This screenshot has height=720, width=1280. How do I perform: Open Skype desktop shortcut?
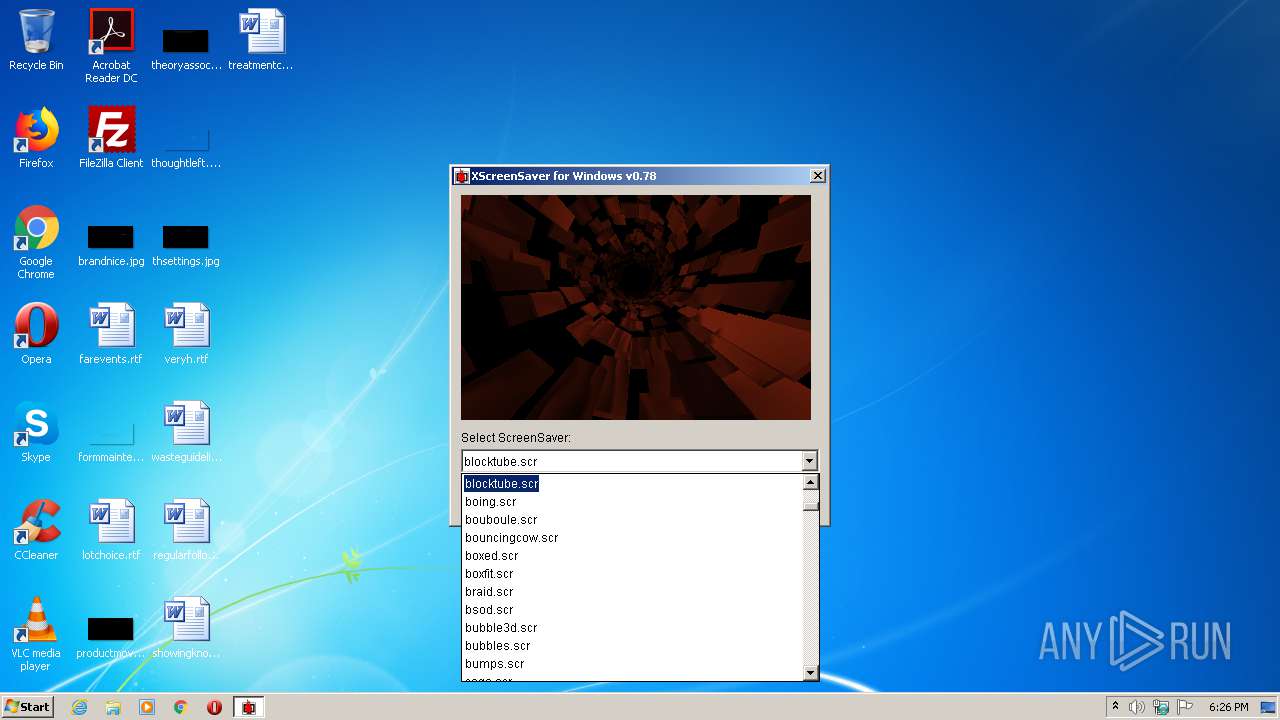tap(36, 432)
